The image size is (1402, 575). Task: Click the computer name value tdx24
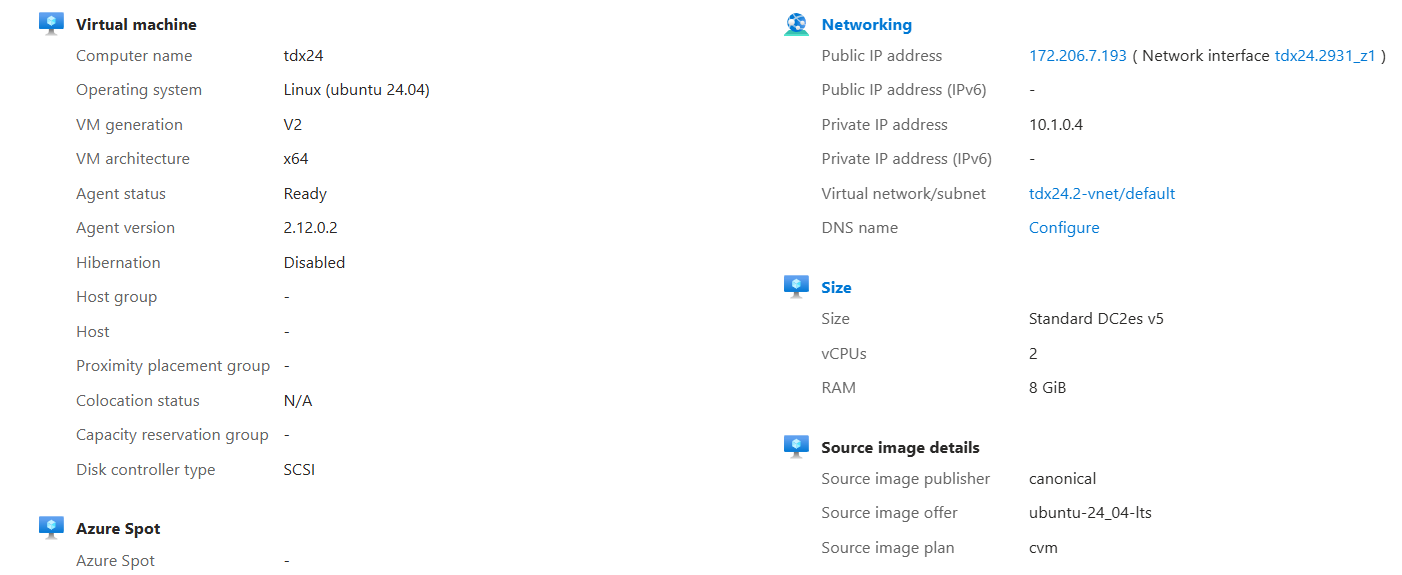[x=303, y=56]
